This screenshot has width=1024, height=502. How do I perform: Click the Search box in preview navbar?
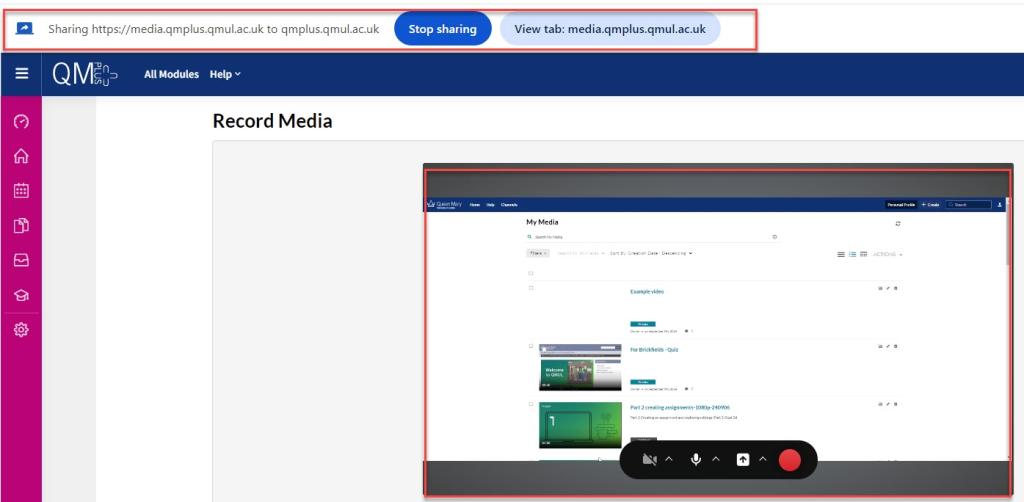pyautogui.click(x=968, y=205)
